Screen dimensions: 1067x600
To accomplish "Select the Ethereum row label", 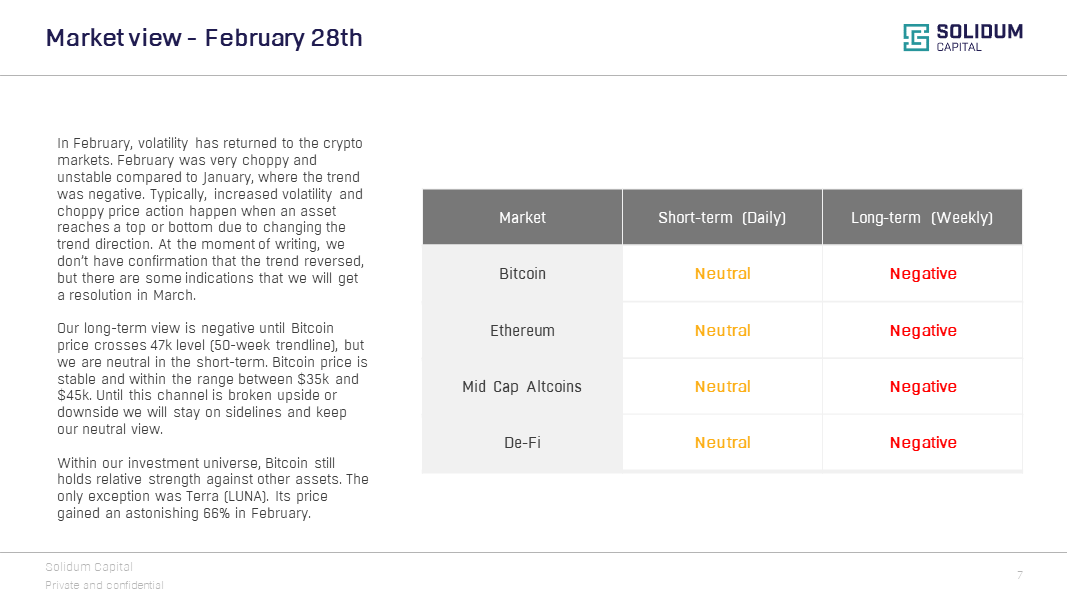I will (x=522, y=330).
